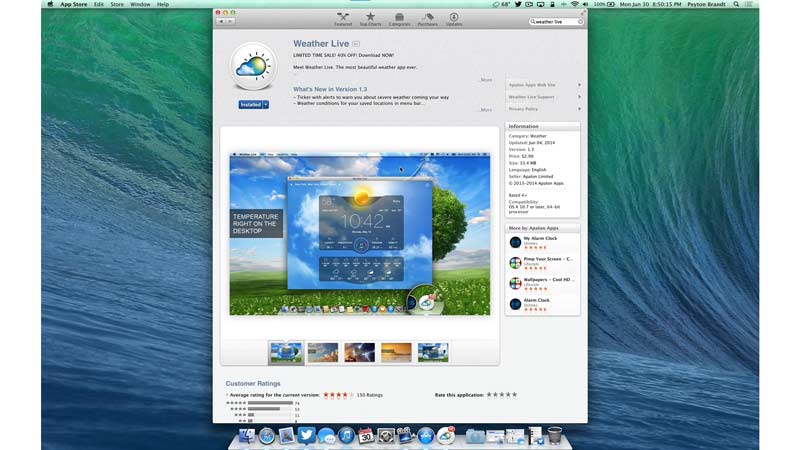Click the Peyton Brandt user menu
The height and width of the screenshot is (450, 800).
[706, 4]
